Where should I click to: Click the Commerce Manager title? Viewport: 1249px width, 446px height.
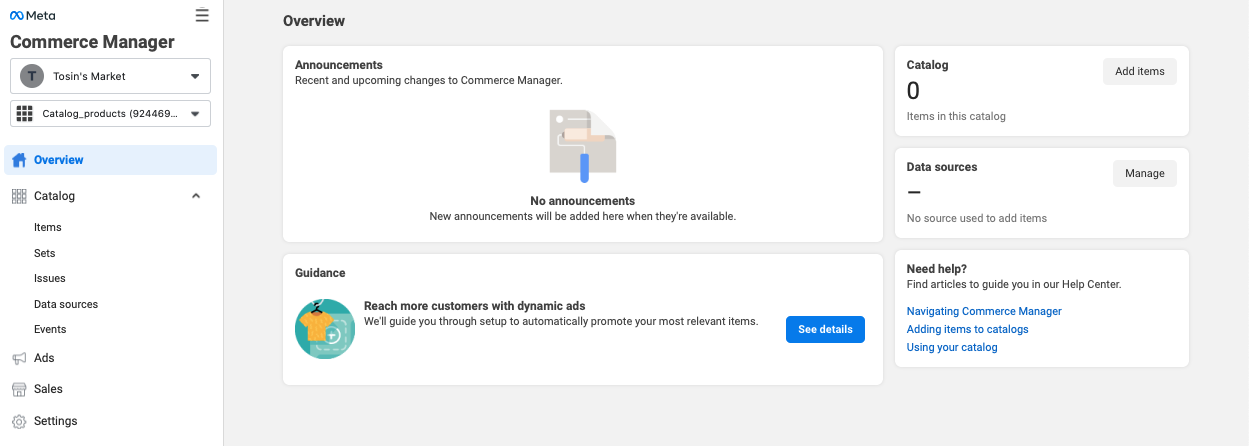click(x=92, y=42)
